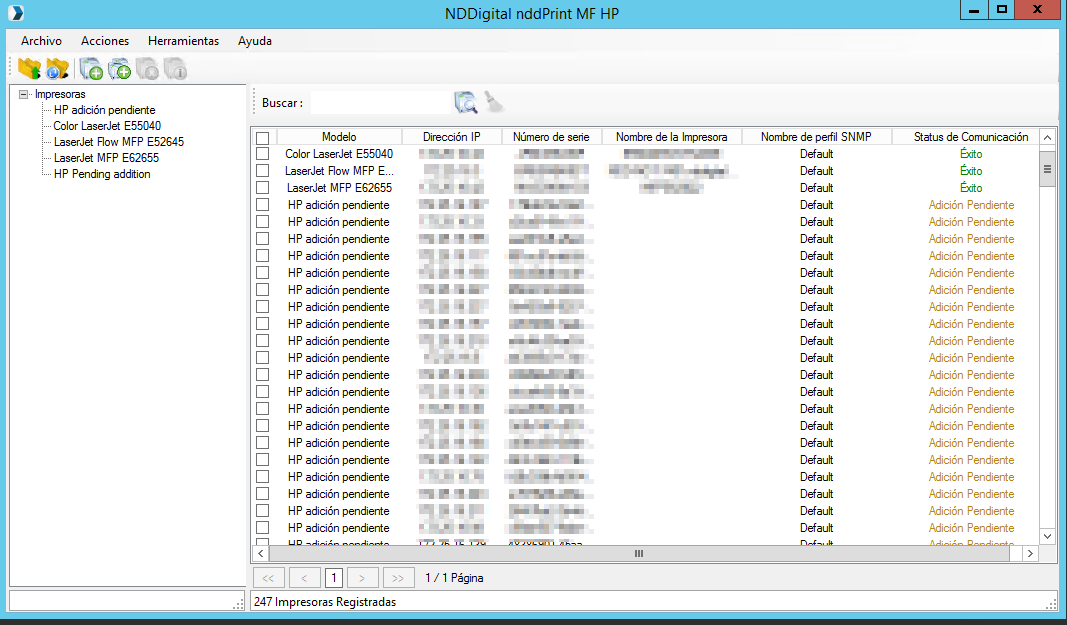Select the LaserJet MFP E62655 row checkbox
This screenshot has height=625, width=1067.
[x=262, y=188]
